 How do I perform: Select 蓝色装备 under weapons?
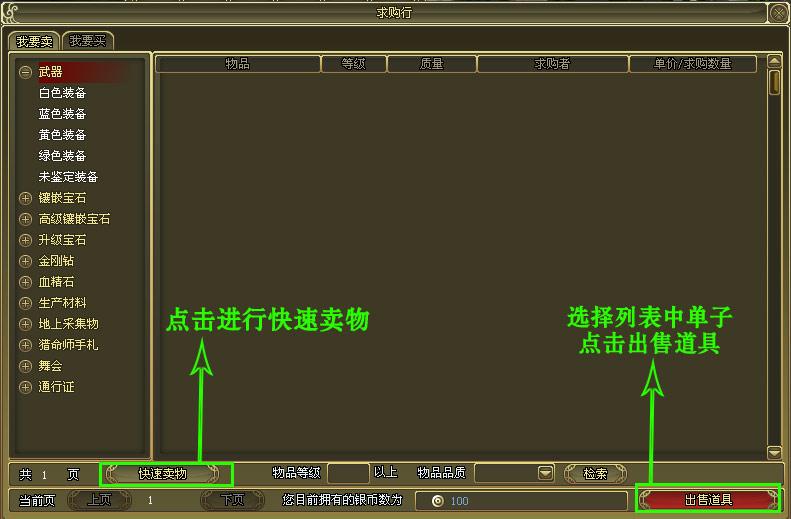click(62, 114)
